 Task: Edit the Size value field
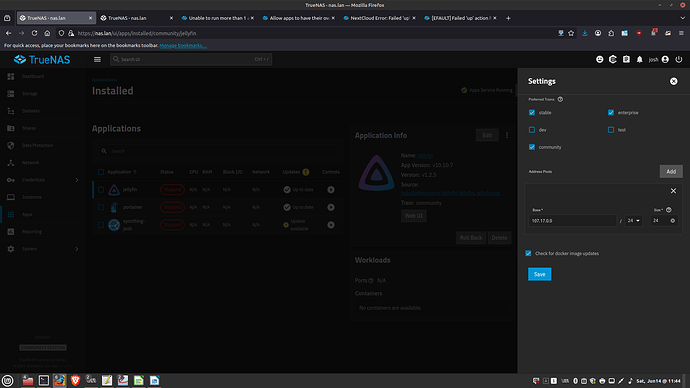[x=661, y=220]
